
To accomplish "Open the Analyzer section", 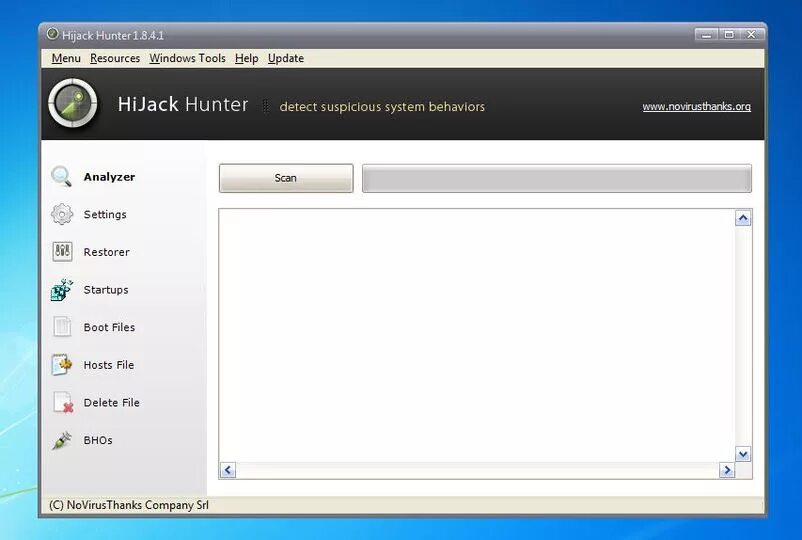I will (109, 177).
